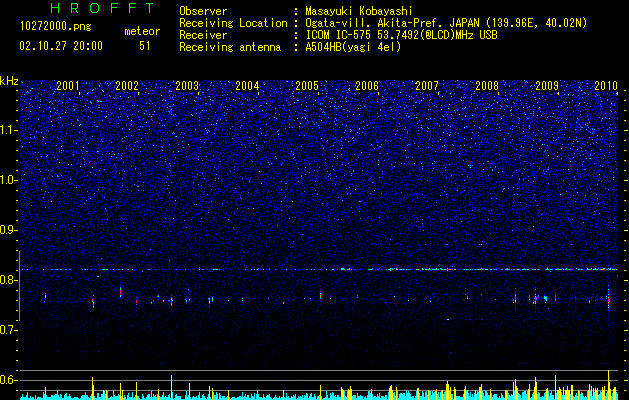The image size is (629, 400).
Task: Click the 2004 time marker
Action: (247, 85)
